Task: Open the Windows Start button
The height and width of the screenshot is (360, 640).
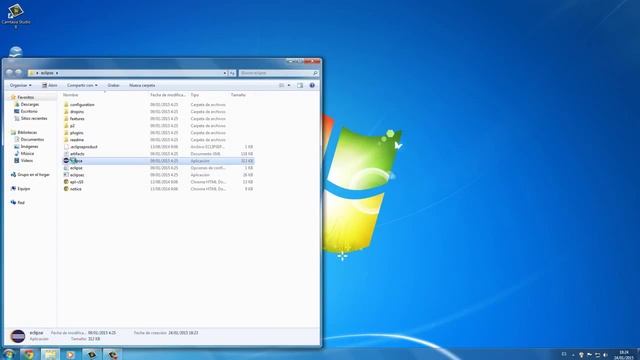Action: coord(9,354)
